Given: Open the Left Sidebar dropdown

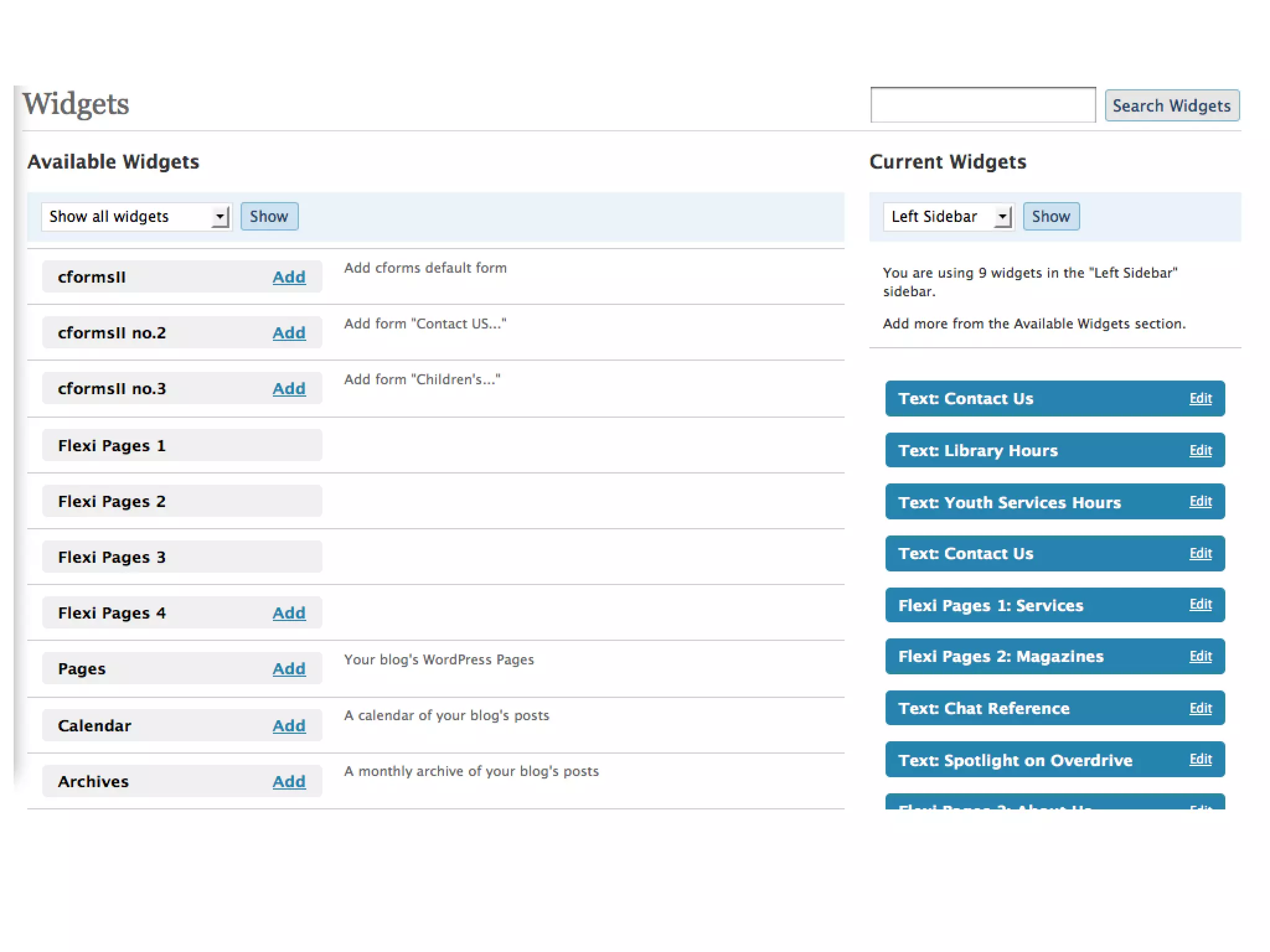Looking at the screenshot, I should pos(948,216).
